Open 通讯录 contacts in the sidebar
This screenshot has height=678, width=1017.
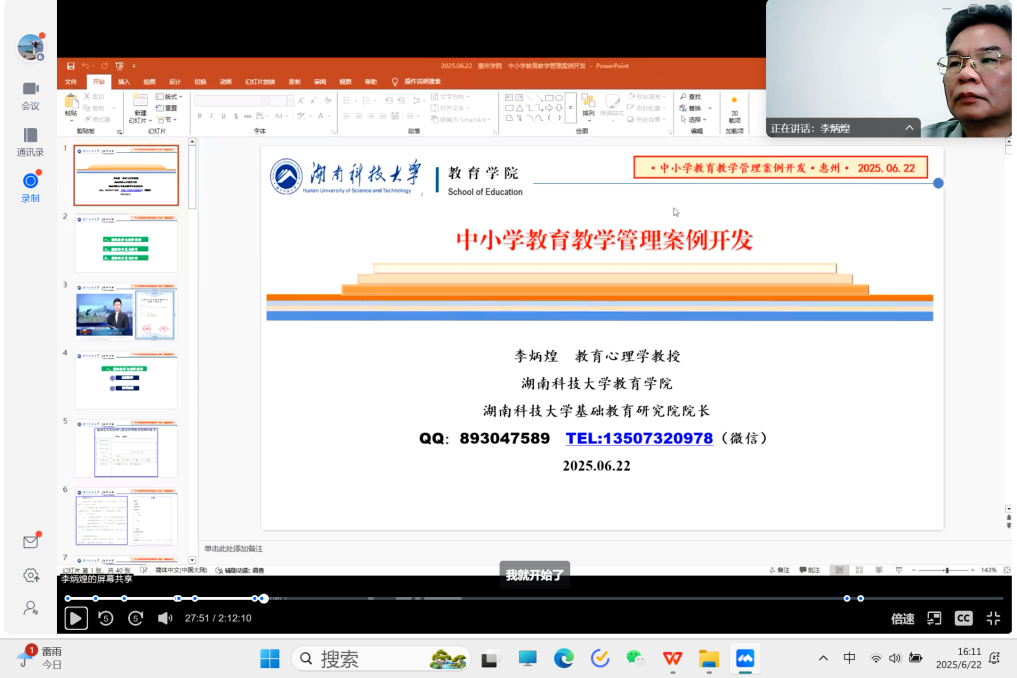30,141
